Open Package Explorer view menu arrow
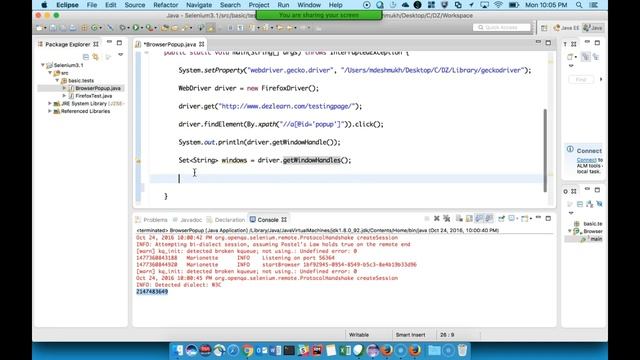The width and height of the screenshot is (640, 360). point(120,55)
